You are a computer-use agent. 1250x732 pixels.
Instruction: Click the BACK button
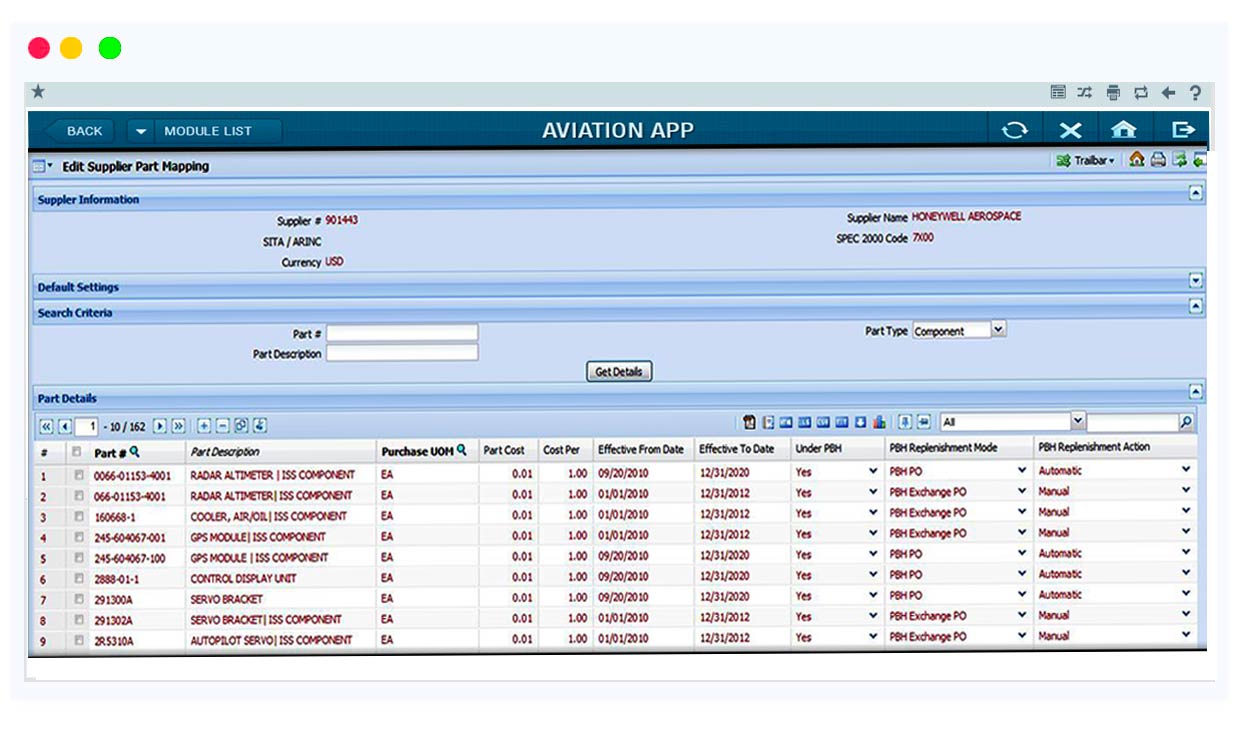click(x=79, y=131)
